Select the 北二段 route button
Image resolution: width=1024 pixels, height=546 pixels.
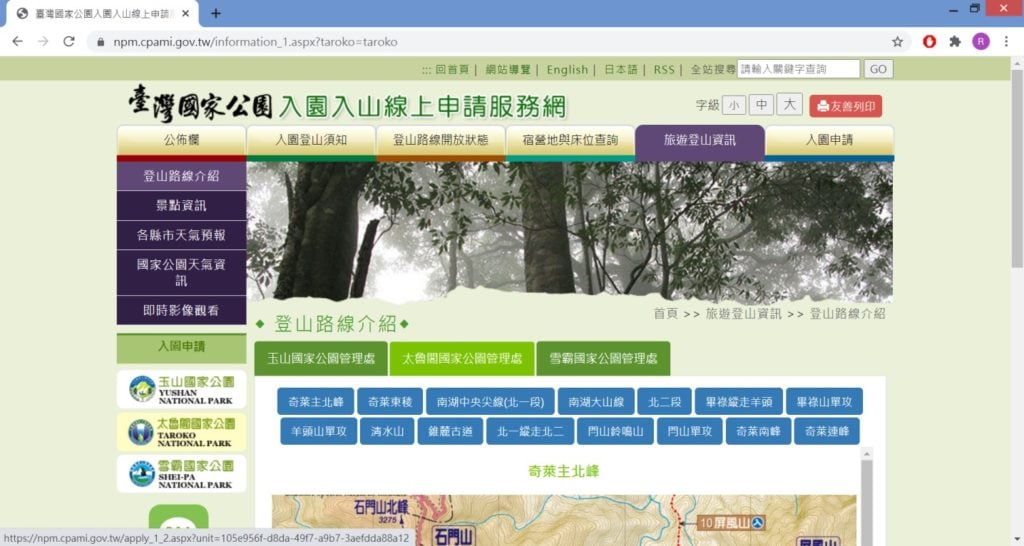(664, 402)
